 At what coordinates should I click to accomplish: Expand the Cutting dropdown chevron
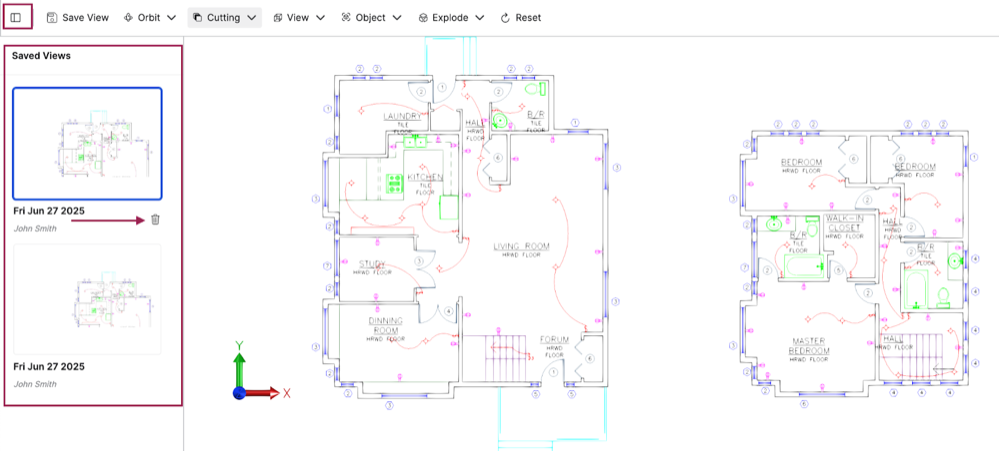pyautogui.click(x=251, y=18)
